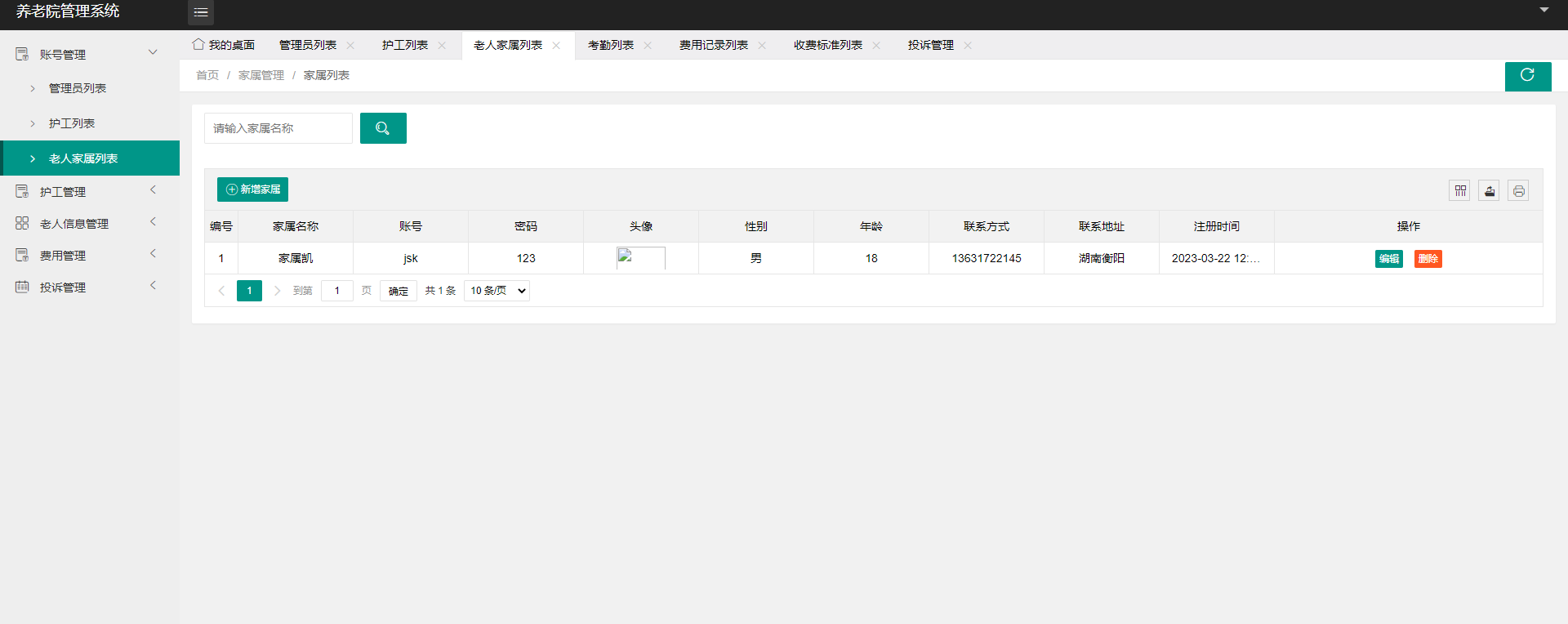The width and height of the screenshot is (1568, 624).
Task: Switch to the 收费标准列表 tab
Action: tap(828, 45)
